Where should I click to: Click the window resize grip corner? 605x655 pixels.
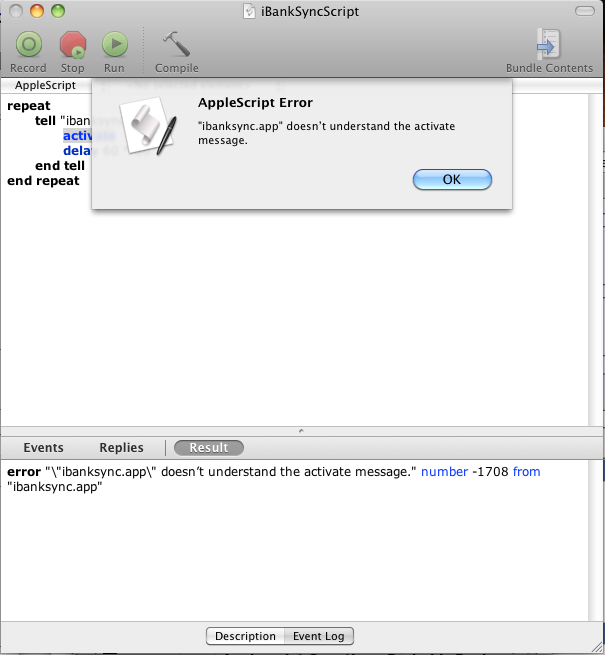(597, 648)
